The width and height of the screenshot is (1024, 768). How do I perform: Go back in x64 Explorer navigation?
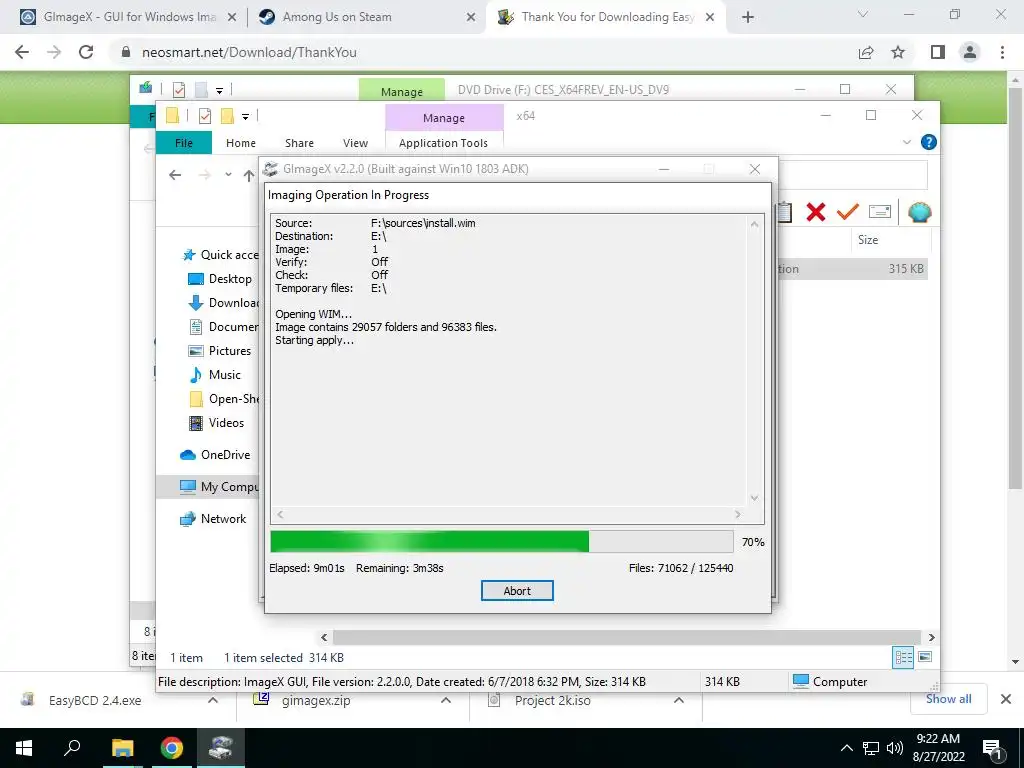click(174, 174)
